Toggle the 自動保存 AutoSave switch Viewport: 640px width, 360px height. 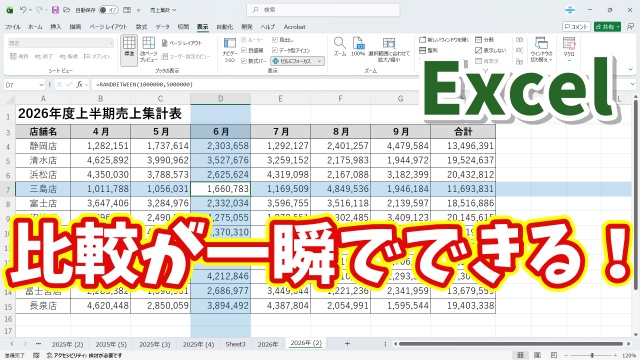tap(109, 10)
